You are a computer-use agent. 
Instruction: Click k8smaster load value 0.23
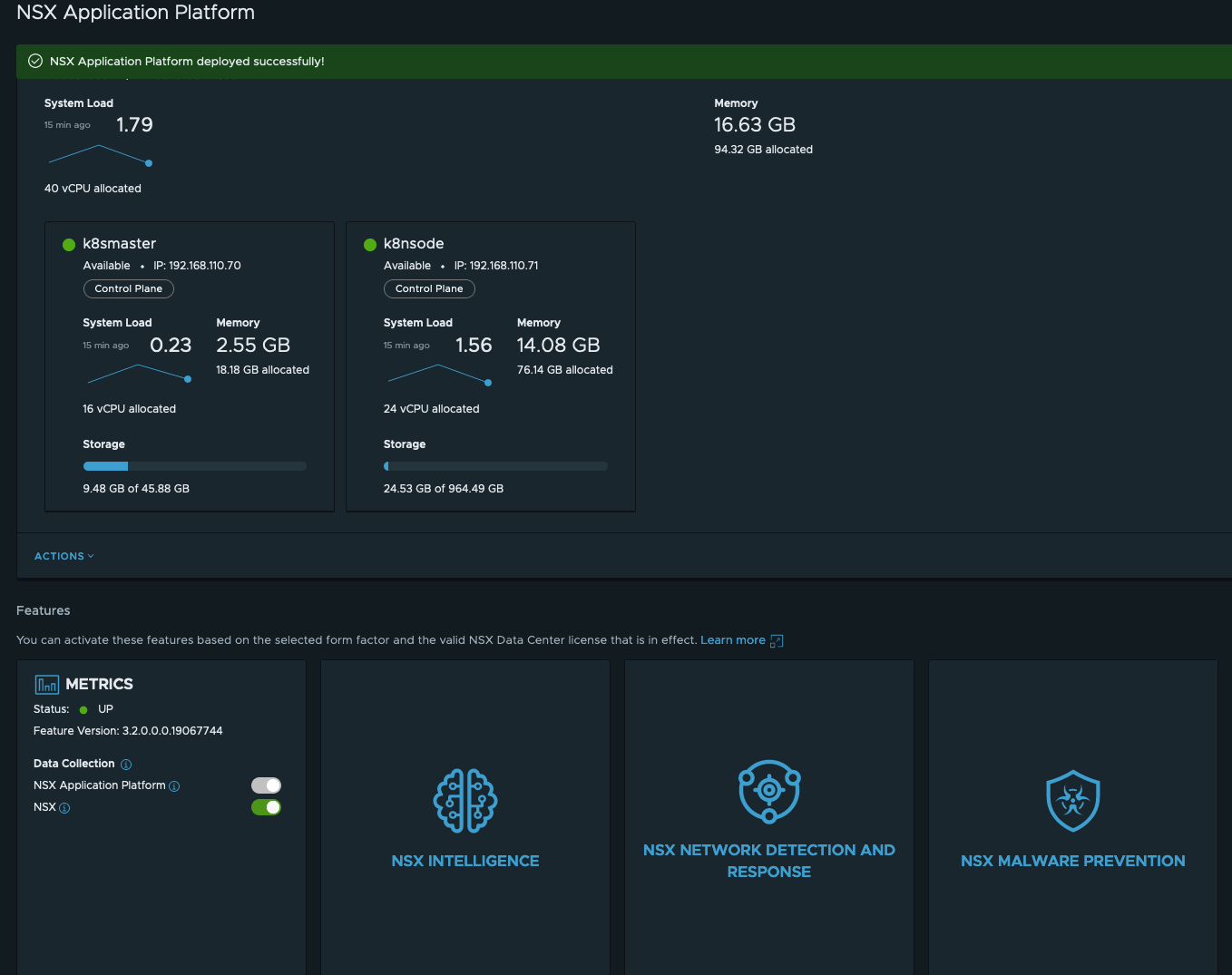[x=171, y=346]
